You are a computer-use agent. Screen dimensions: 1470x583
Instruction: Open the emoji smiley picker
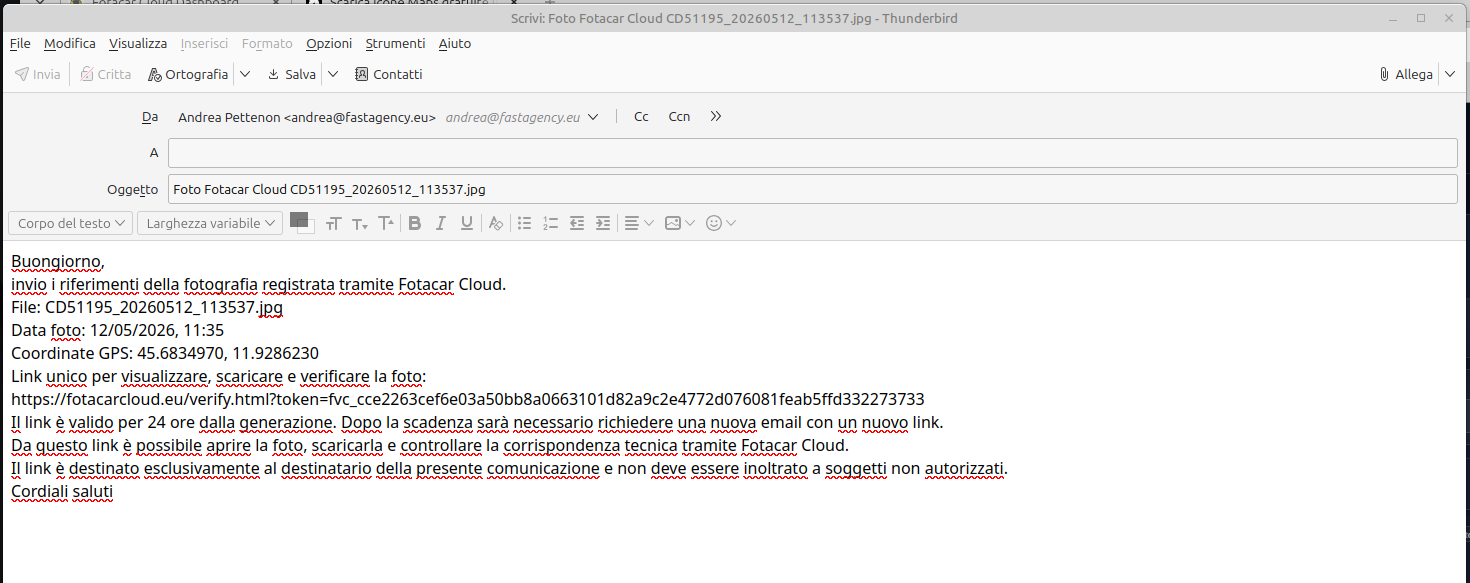(x=721, y=223)
